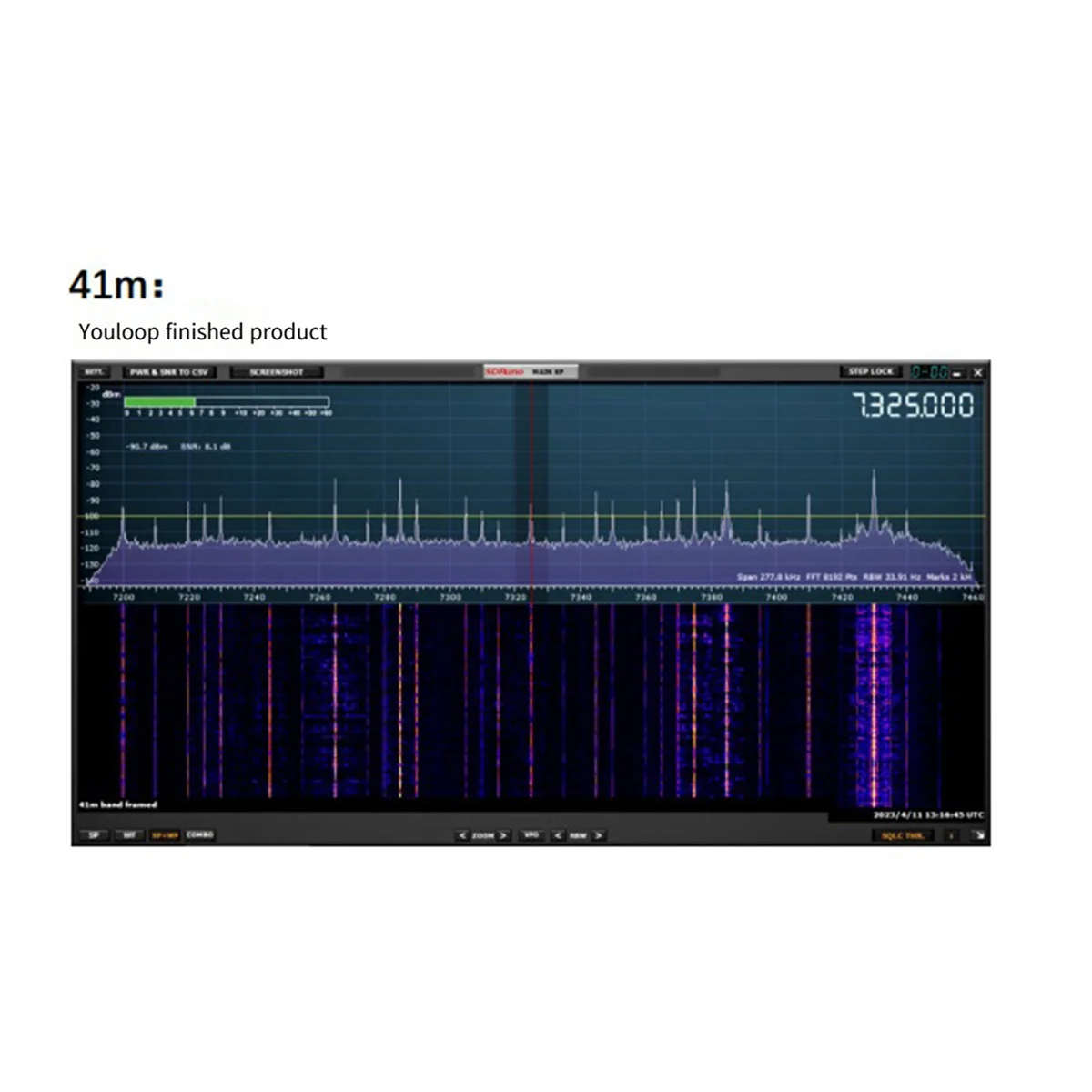Viewport: 1092px width, 1092px height.
Task: Increase zoom with right ZOOM arrow
Action: 503,835
